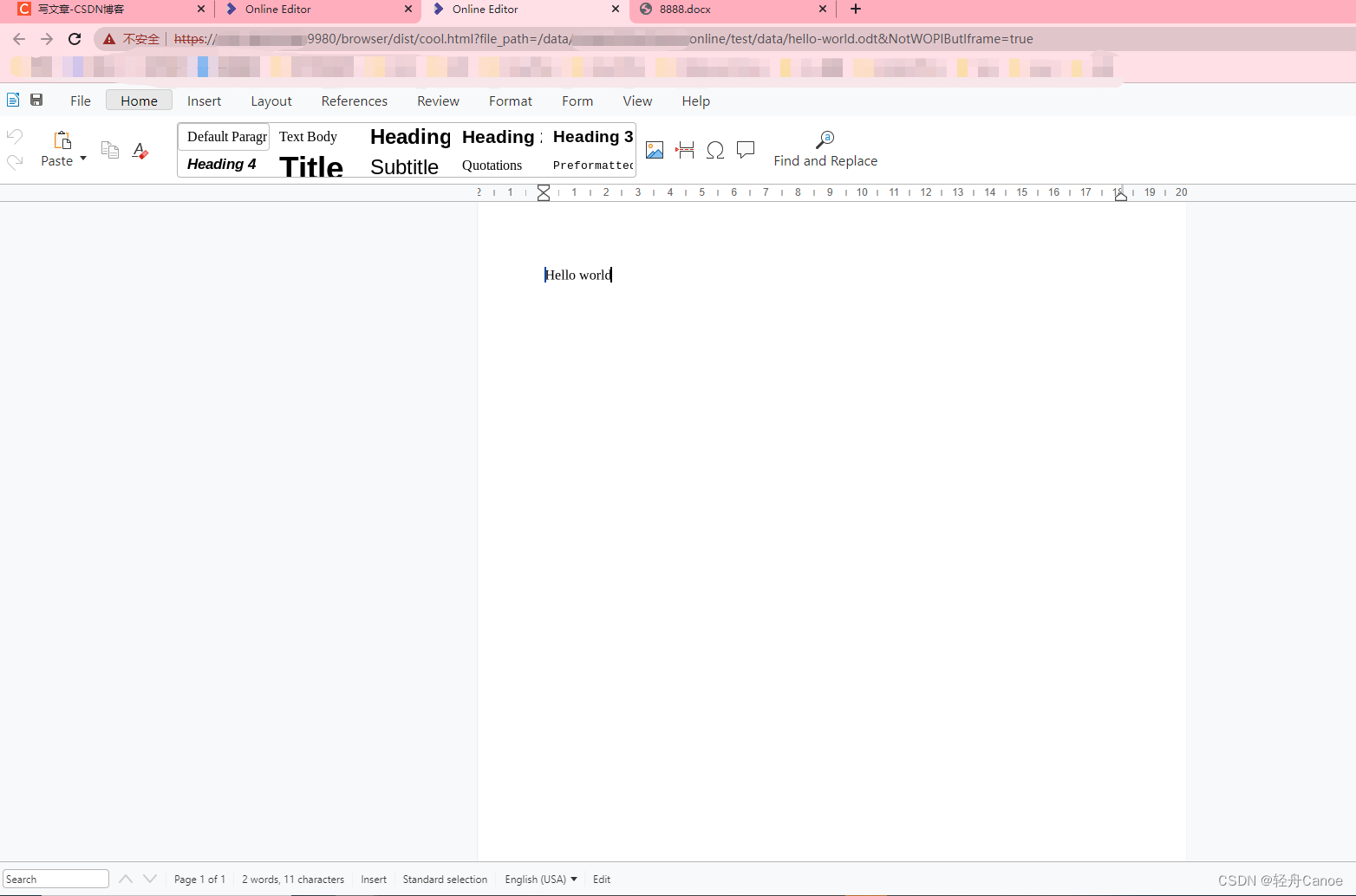Click the word count status entry
This screenshot has width=1356, height=896.
[293, 879]
